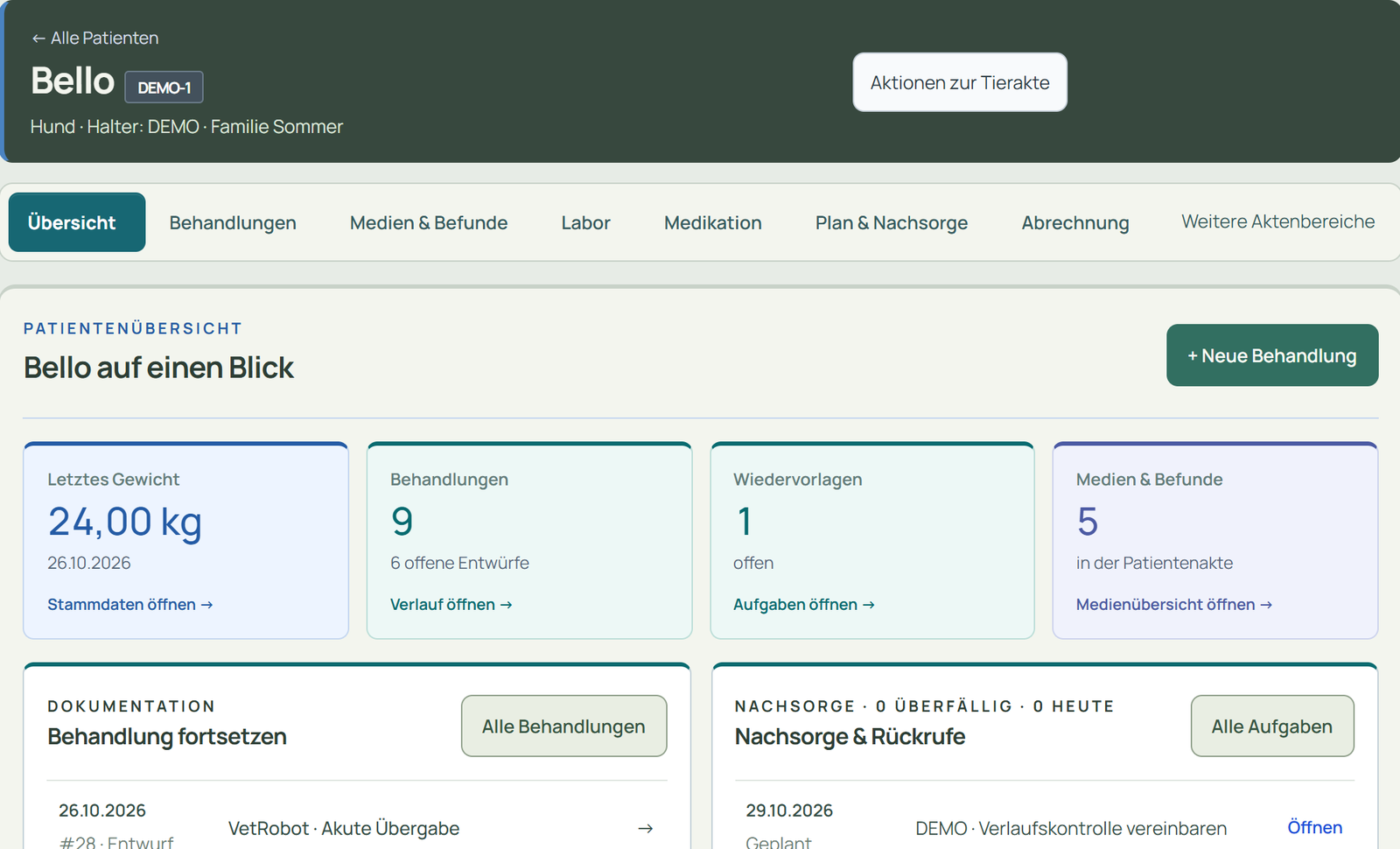
Task: Click the Wiedervorlagen count 1
Action: [744, 522]
